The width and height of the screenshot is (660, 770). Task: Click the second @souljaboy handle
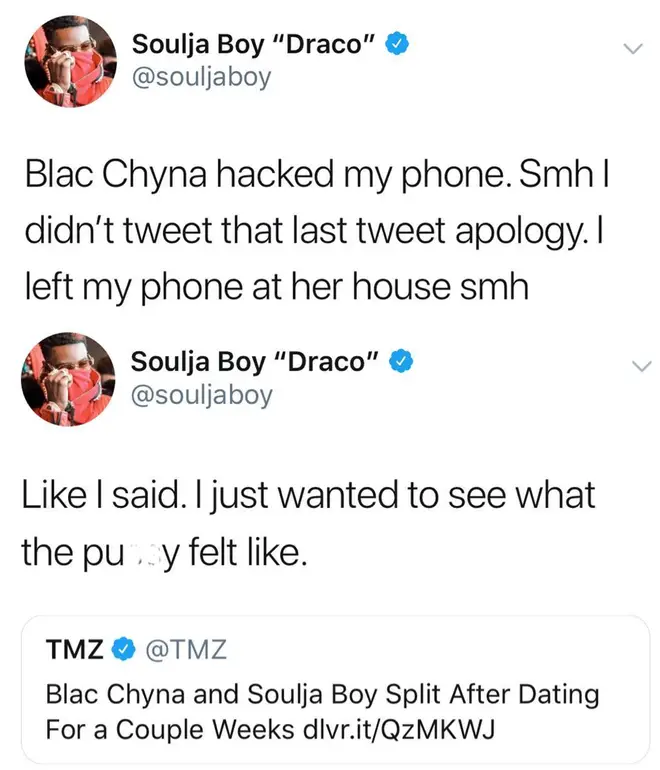click(x=202, y=396)
